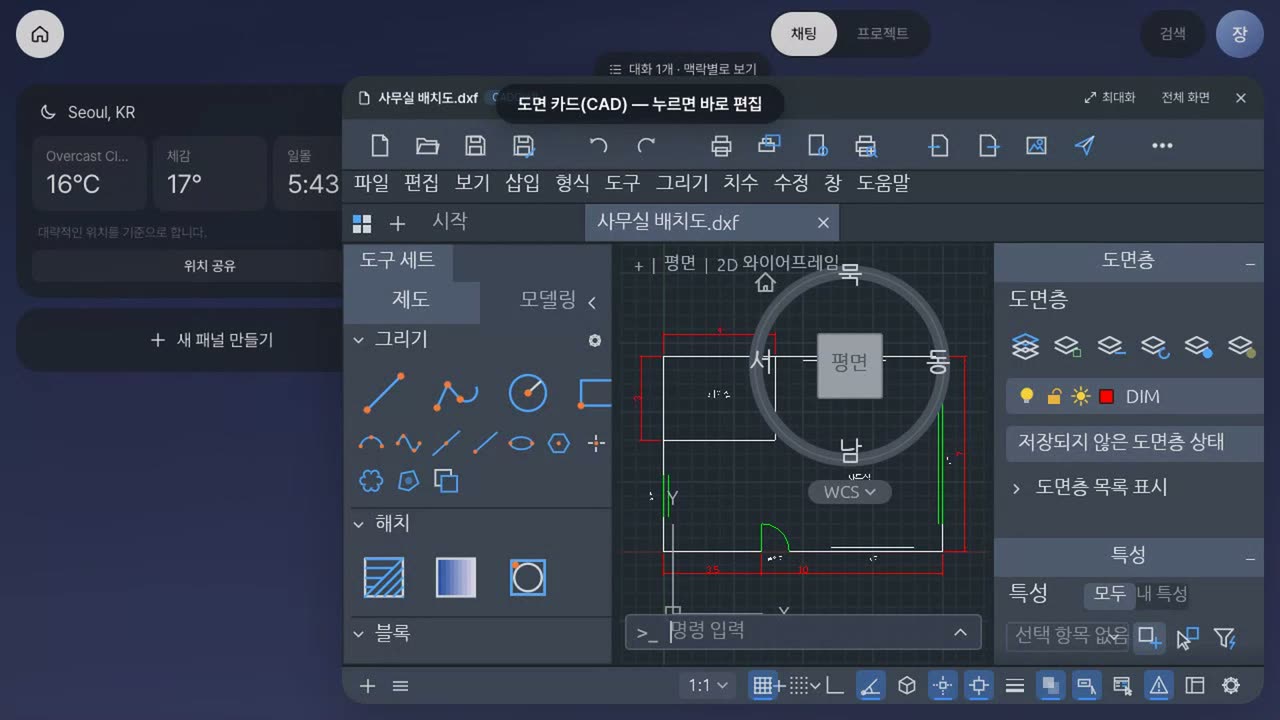Click the red DIM layer color swatch
Screen dimensions: 1280x720
coord(1106,397)
